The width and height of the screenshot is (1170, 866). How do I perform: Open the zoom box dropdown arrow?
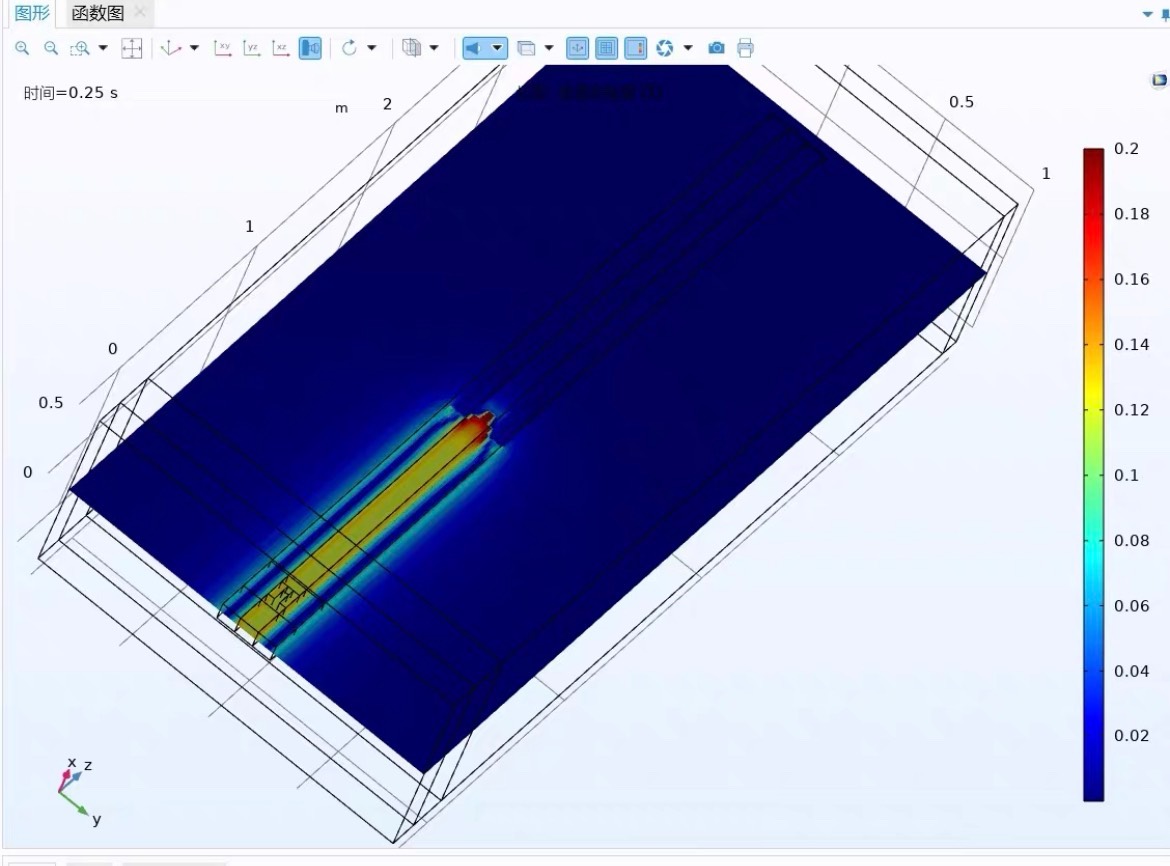coord(103,48)
